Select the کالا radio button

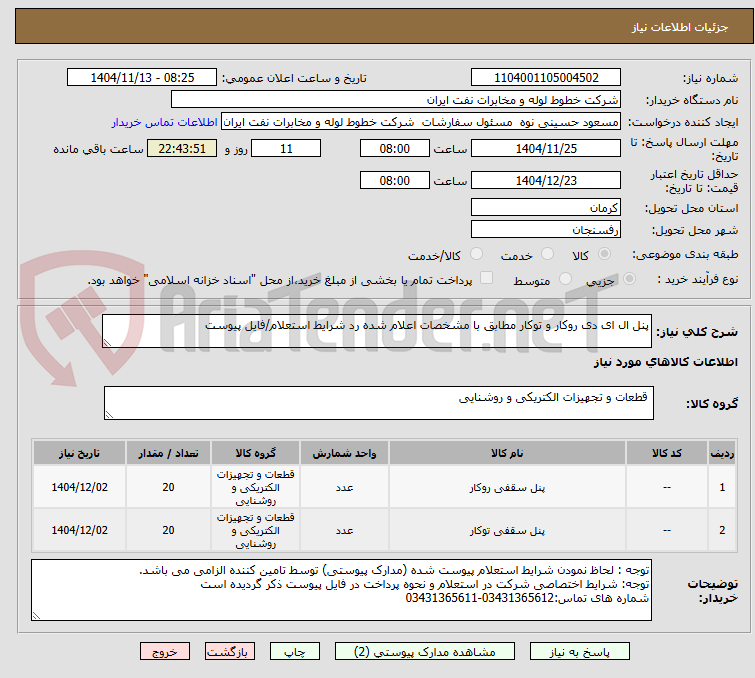604,254
